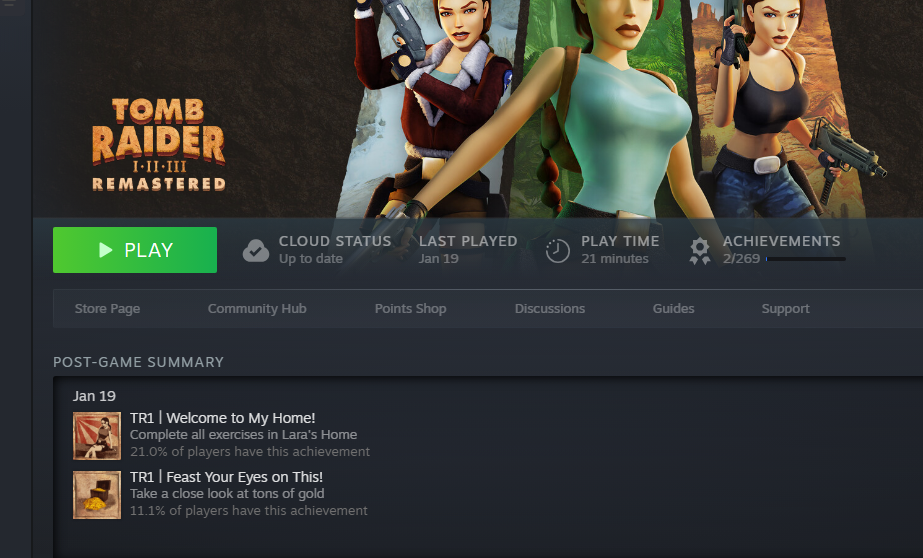Click 'TR1 | Feast Your Eyes on This!' title

pos(226,477)
